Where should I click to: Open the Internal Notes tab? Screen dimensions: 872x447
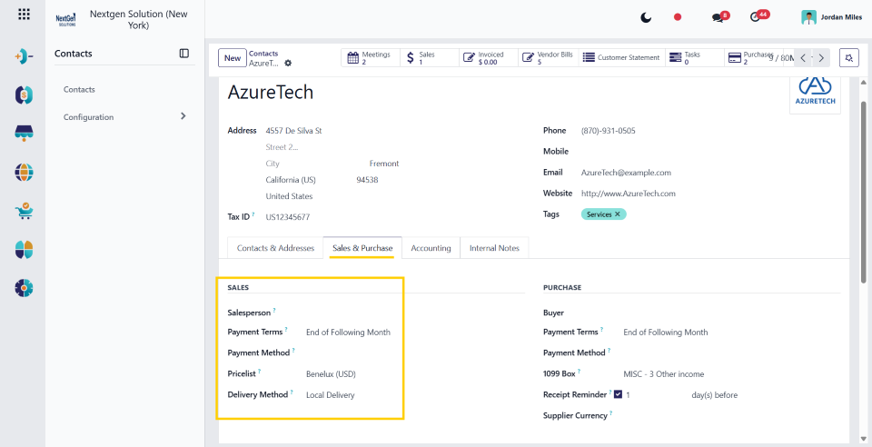pyautogui.click(x=494, y=248)
